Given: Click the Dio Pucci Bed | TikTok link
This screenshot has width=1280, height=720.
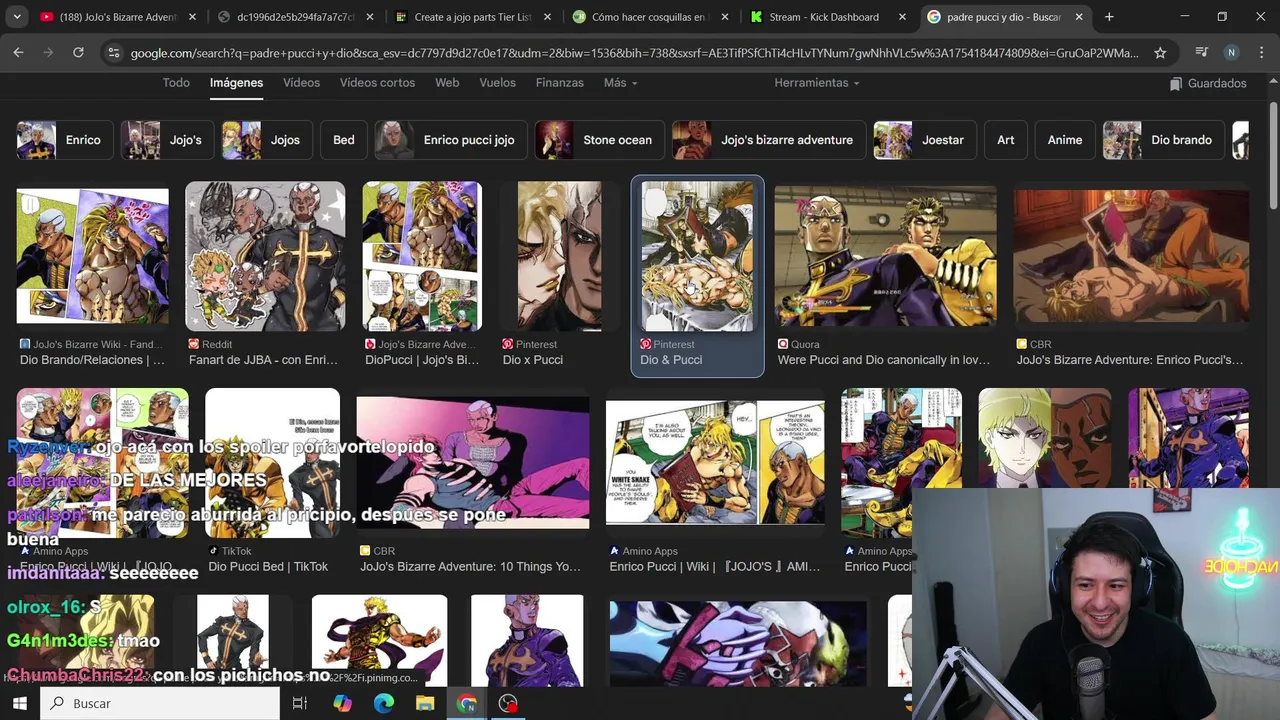Looking at the screenshot, I should tap(268, 567).
